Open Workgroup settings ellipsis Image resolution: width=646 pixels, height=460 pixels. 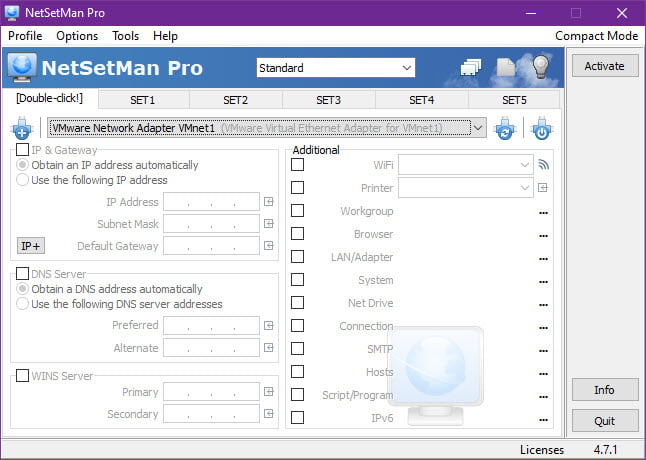[543, 213]
